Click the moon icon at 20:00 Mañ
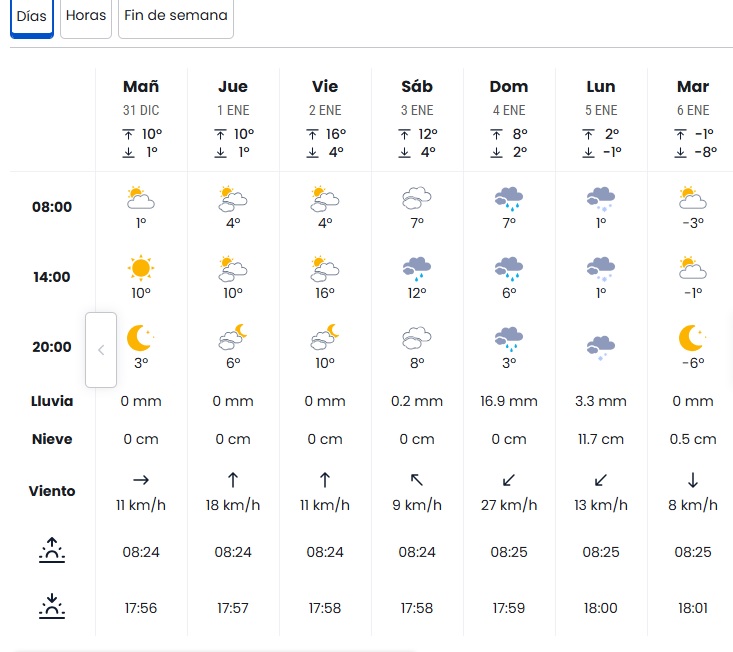The height and width of the screenshot is (652, 733). [141, 337]
